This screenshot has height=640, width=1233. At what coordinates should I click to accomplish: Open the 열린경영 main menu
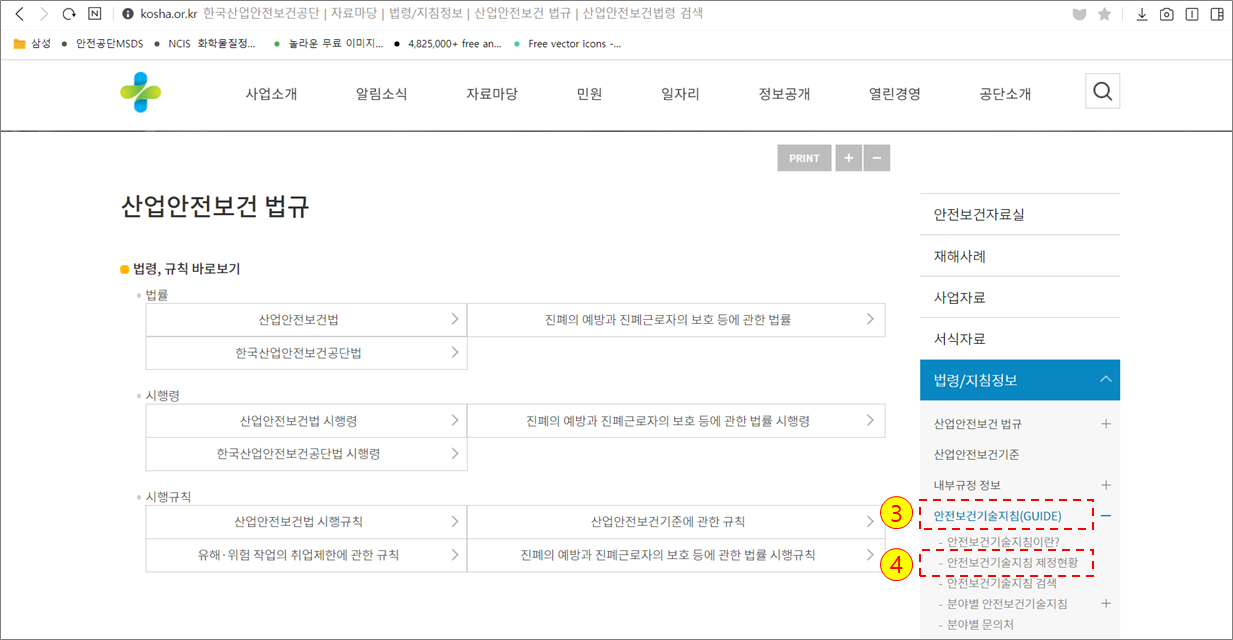(x=894, y=94)
